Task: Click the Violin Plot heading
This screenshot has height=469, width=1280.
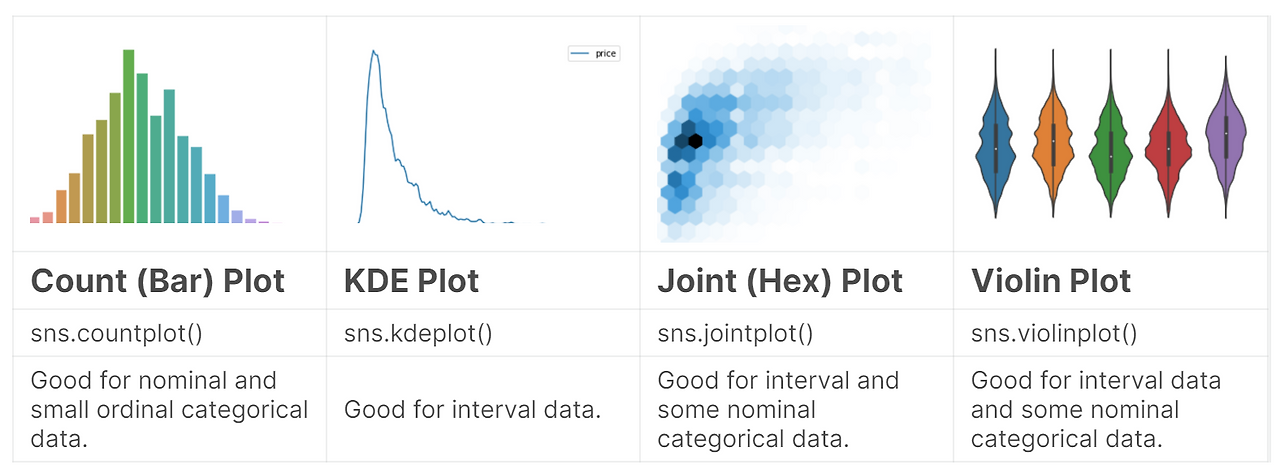Action: point(1050,281)
